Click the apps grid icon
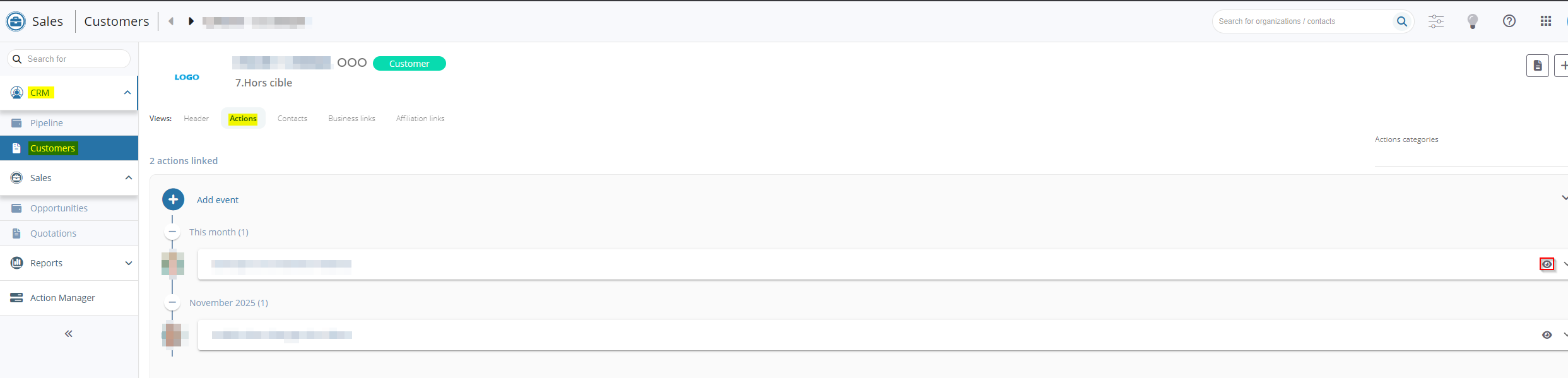This screenshot has height=378, width=1568. click(x=1545, y=21)
